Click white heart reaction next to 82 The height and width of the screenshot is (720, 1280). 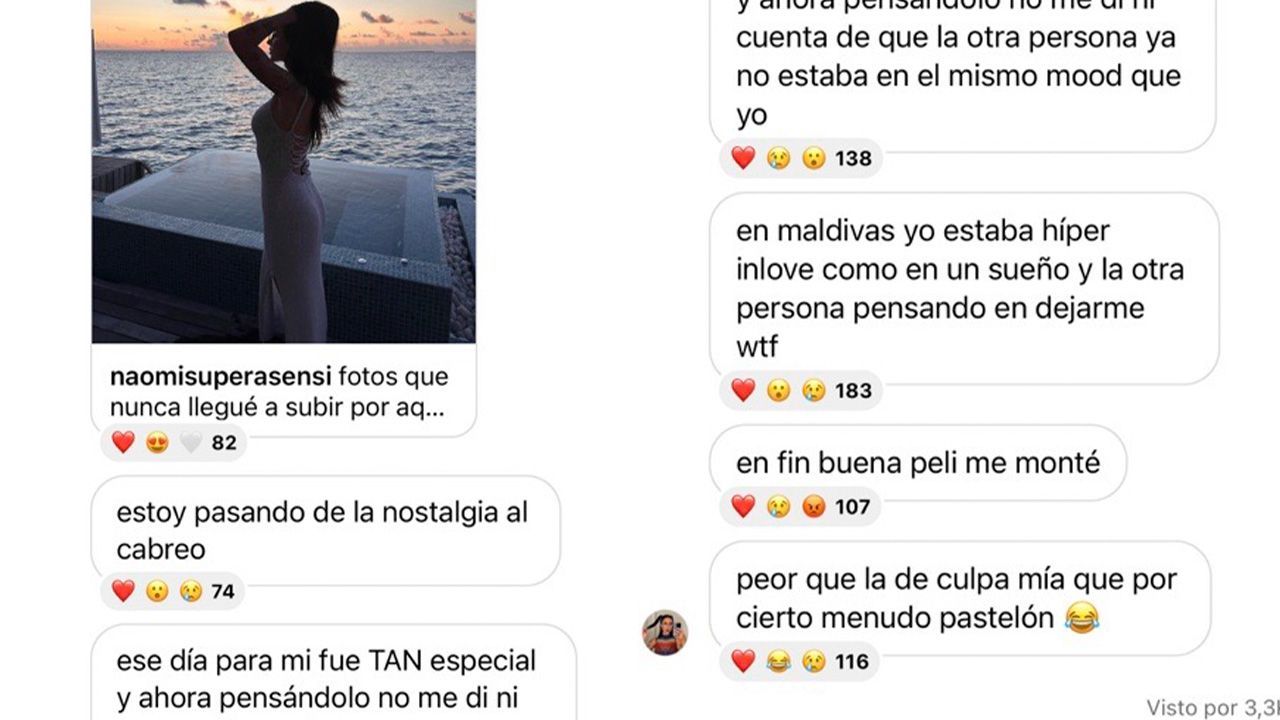[x=191, y=442]
